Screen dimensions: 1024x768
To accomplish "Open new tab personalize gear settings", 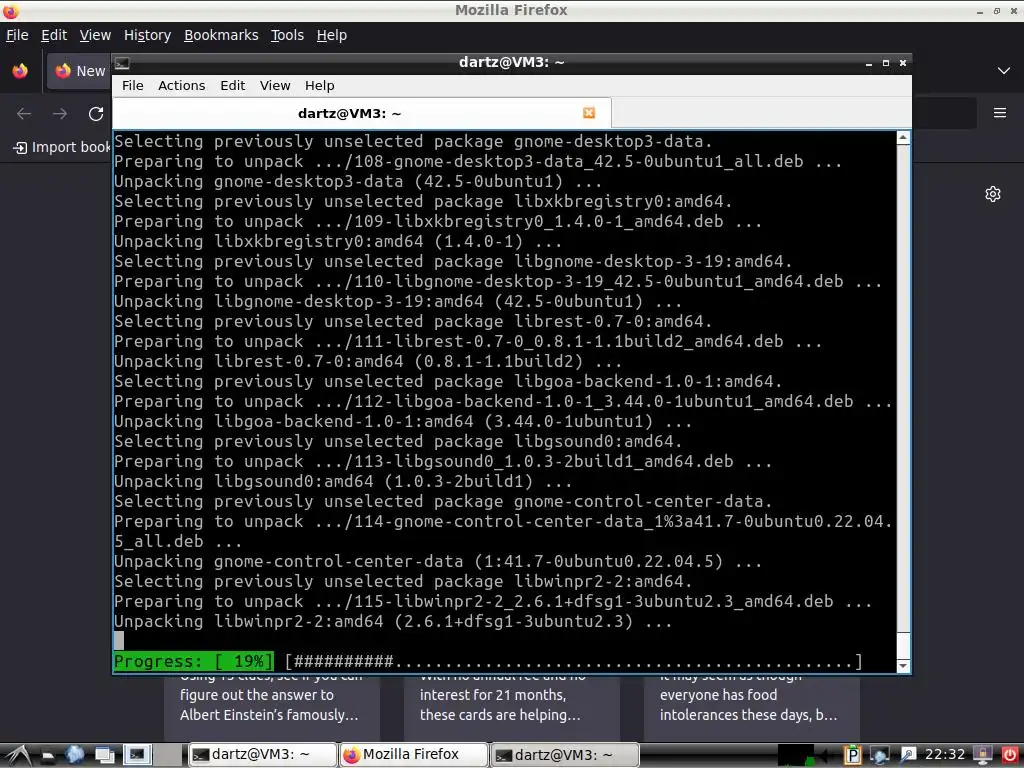I will tap(993, 194).
